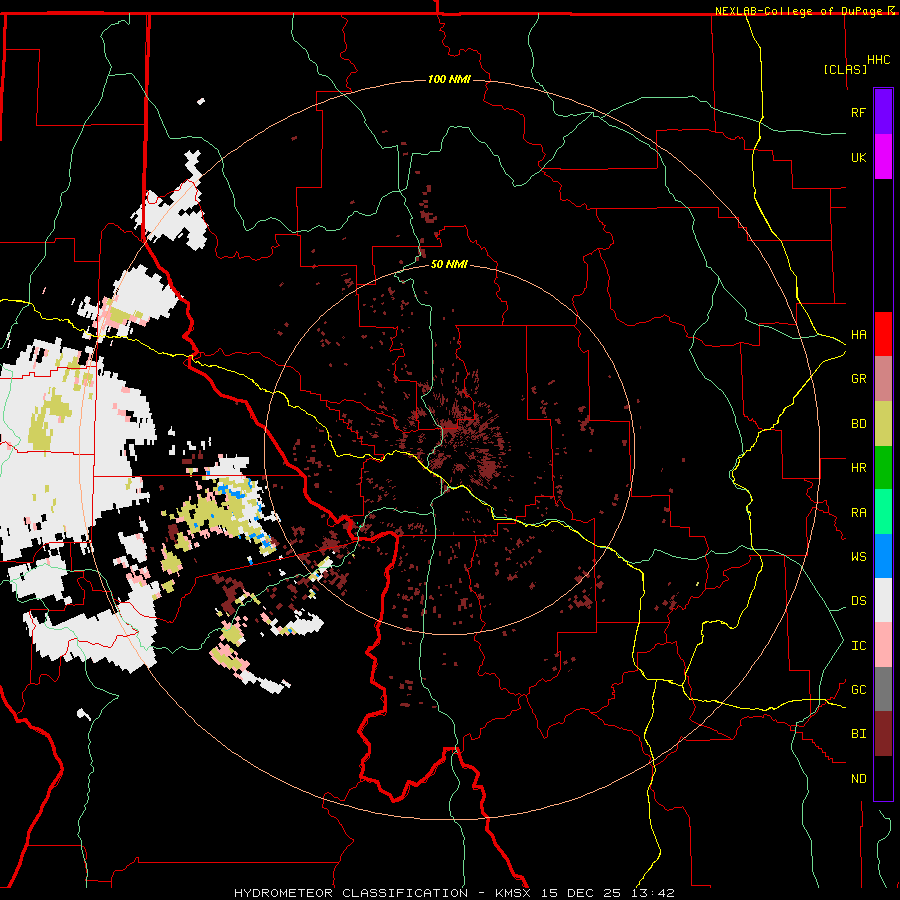This screenshot has height=900, width=900.
Task: Click the GC legend label
Action: tap(858, 690)
